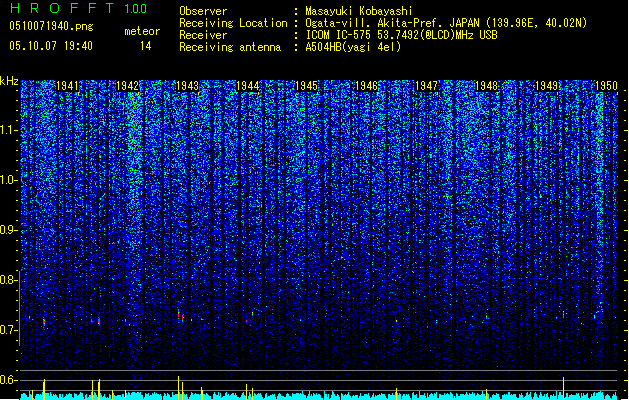629x400 pixels.
Task: Click the 1944 time marker
Action: click(248, 86)
